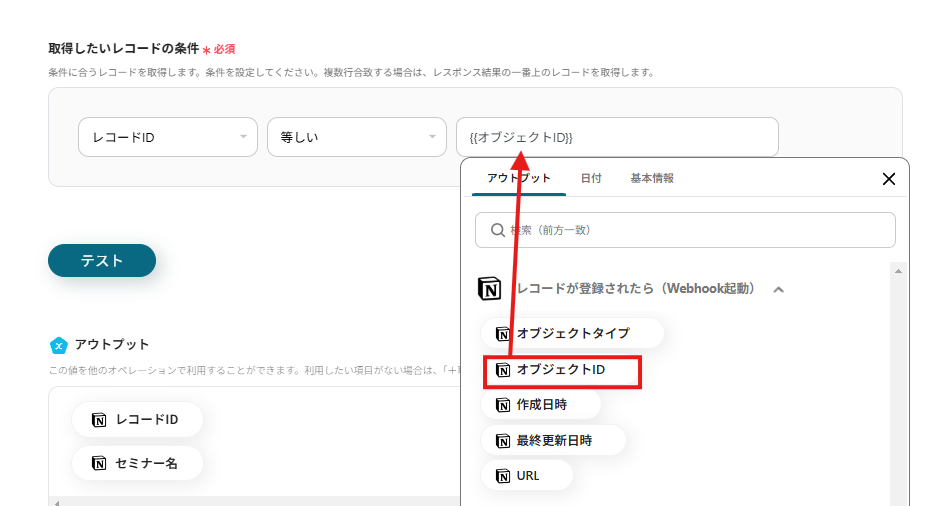This screenshot has width=926, height=506.
Task: Click Notion icon on 作成日時 chip
Action: point(503,405)
